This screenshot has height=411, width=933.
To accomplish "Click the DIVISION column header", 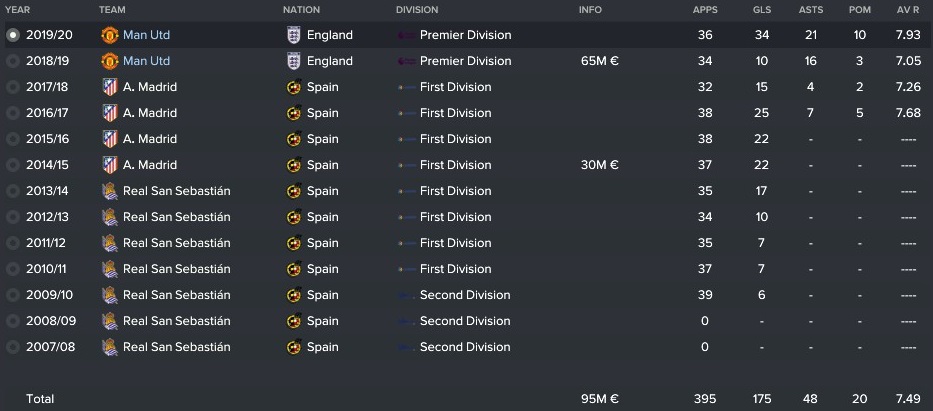I will pos(417,10).
